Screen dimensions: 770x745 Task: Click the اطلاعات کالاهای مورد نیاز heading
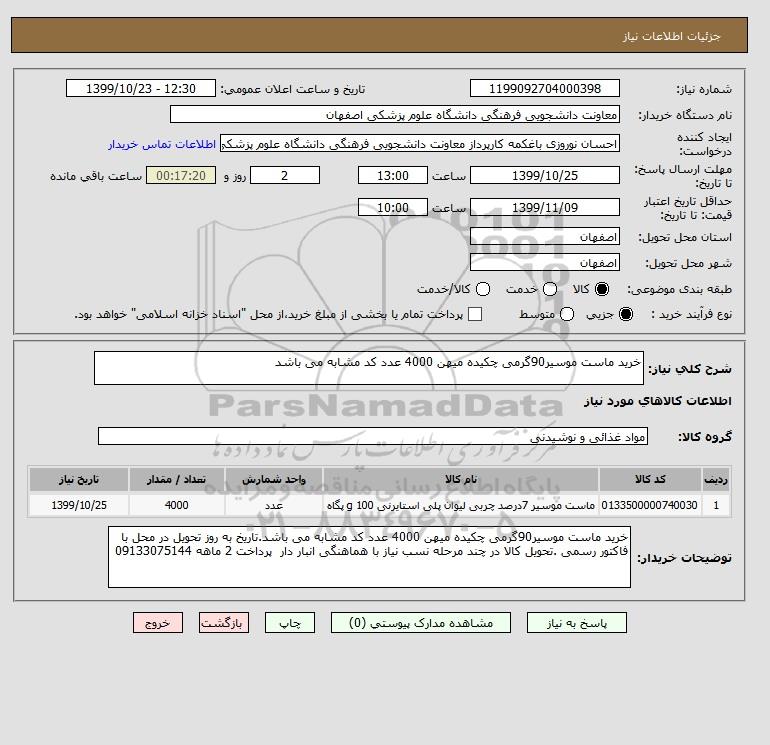tap(658, 401)
